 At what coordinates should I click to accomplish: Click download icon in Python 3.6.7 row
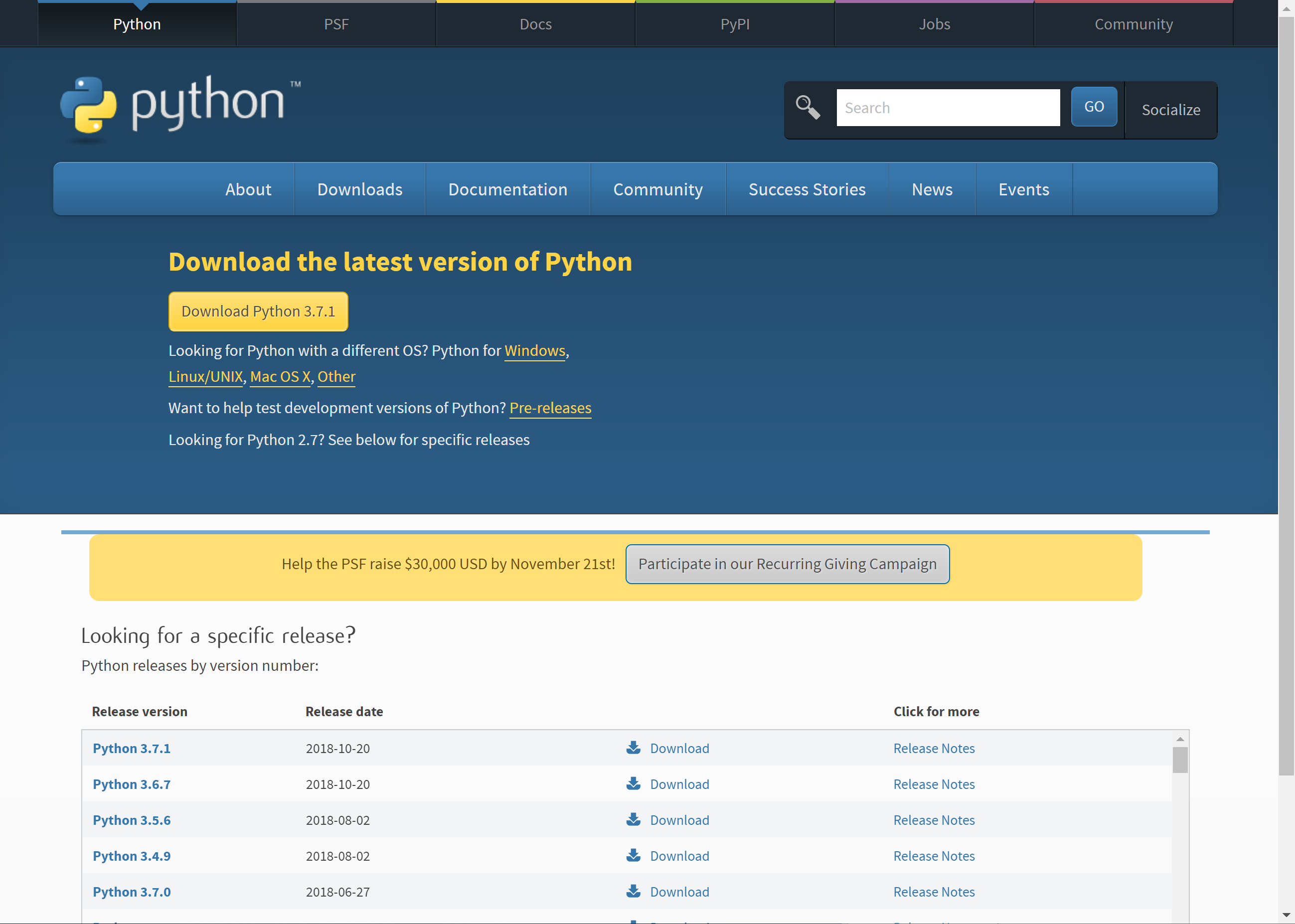tap(633, 783)
